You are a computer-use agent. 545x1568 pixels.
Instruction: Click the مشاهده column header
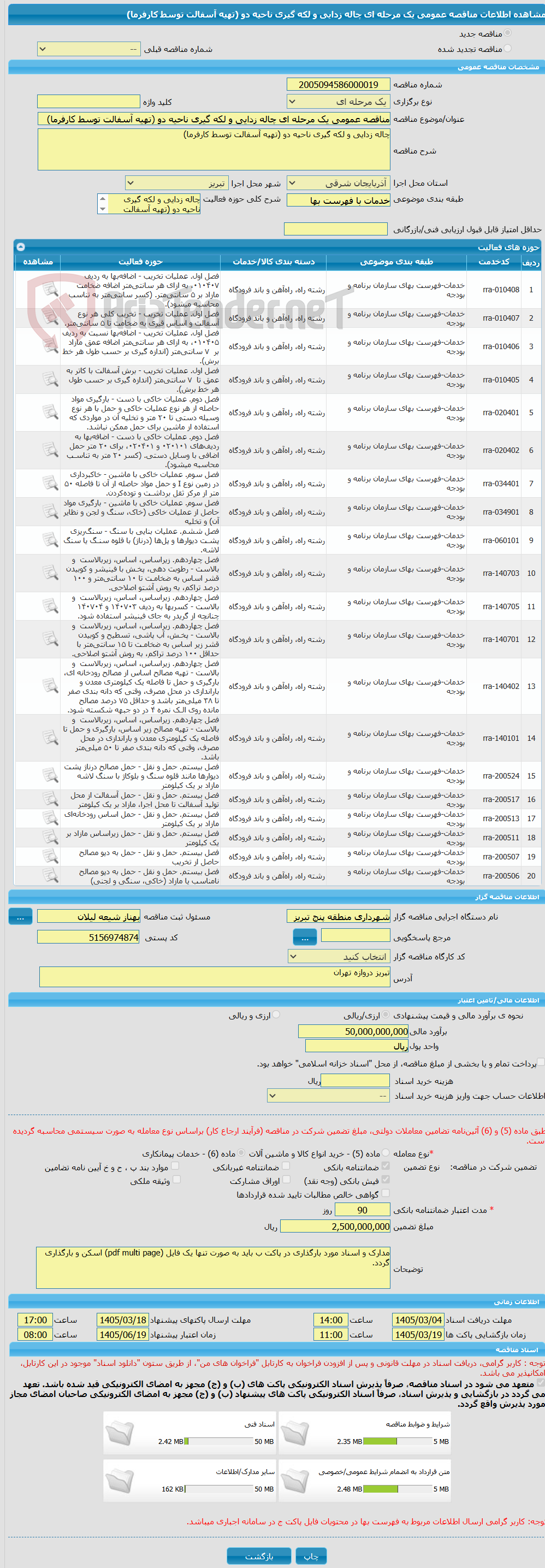pos(38,262)
